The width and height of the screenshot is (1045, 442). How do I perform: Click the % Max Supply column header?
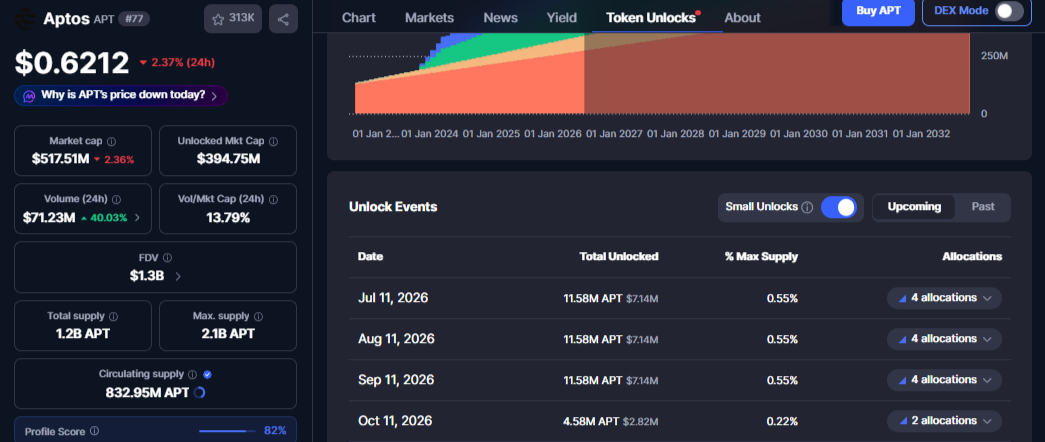tap(761, 257)
